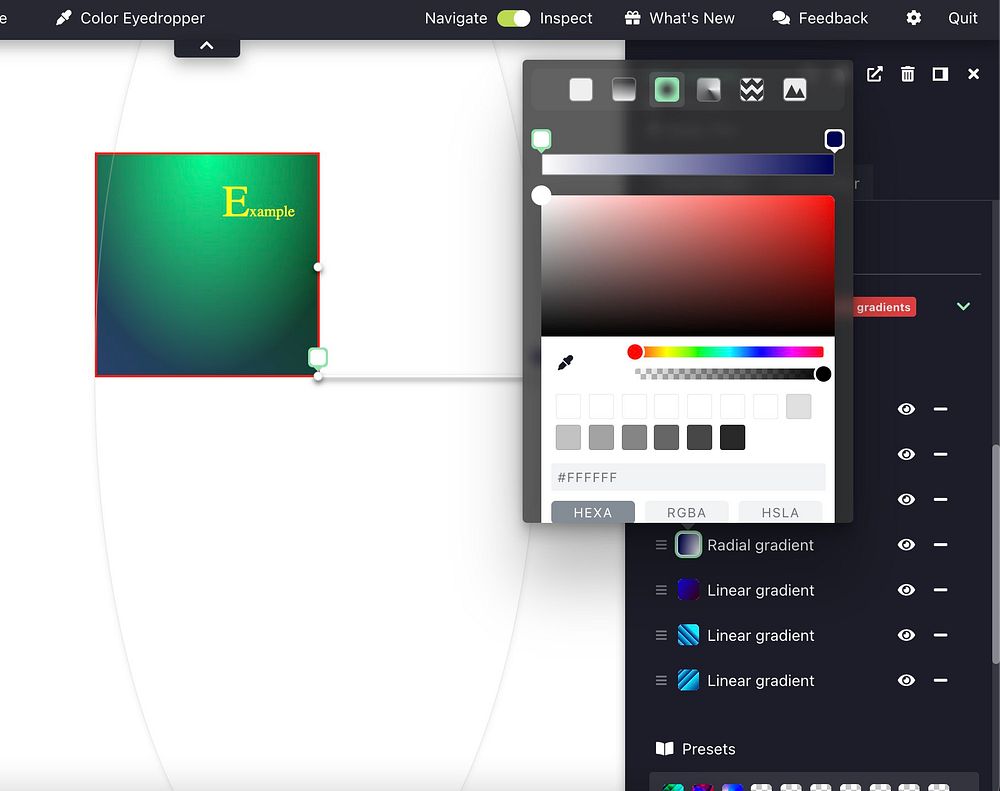The width and height of the screenshot is (1000, 791).
Task: Collapse the top bar with the up chevron tab
Action: coord(207,47)
